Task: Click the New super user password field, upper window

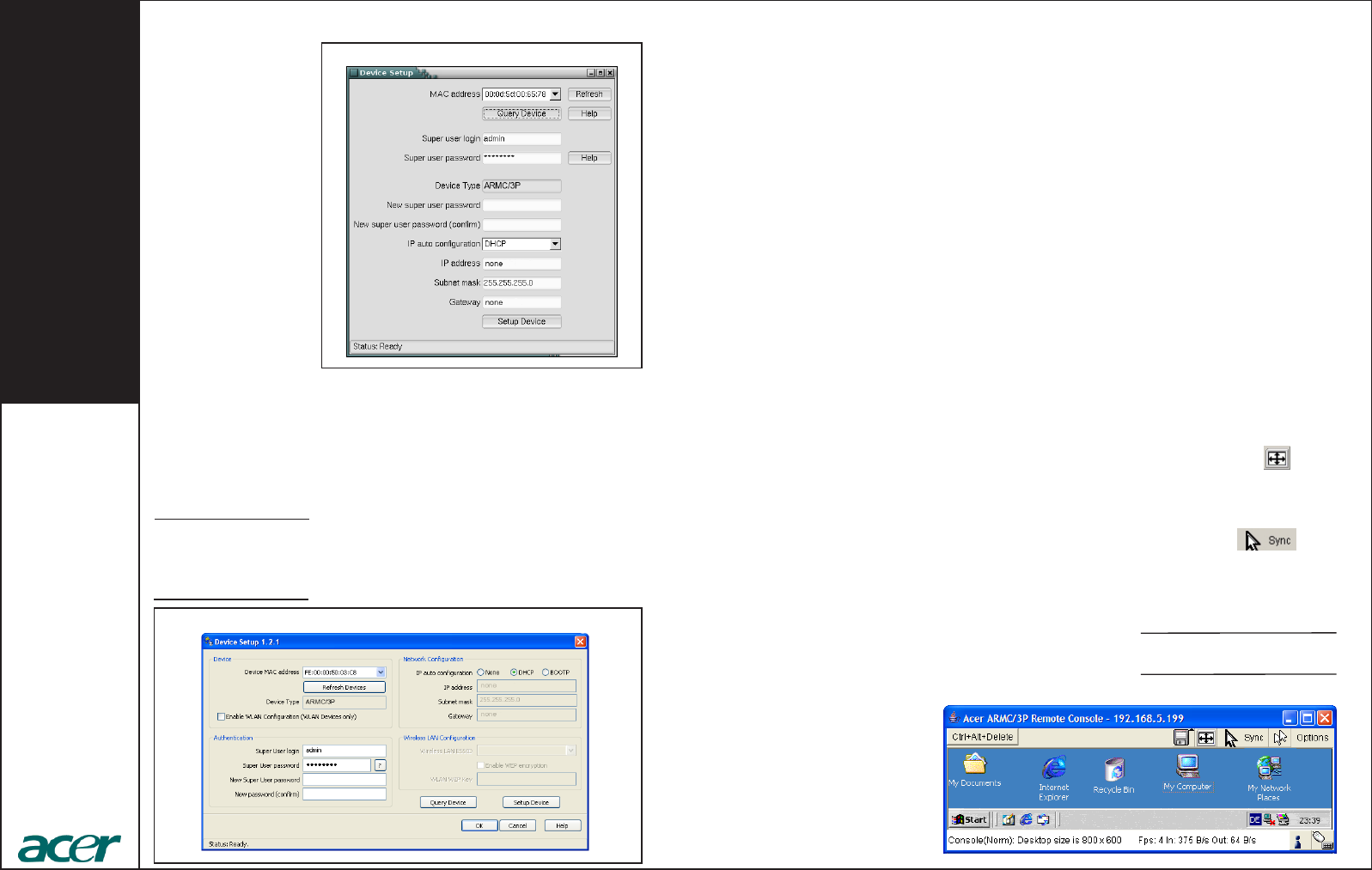Action: 521,205
